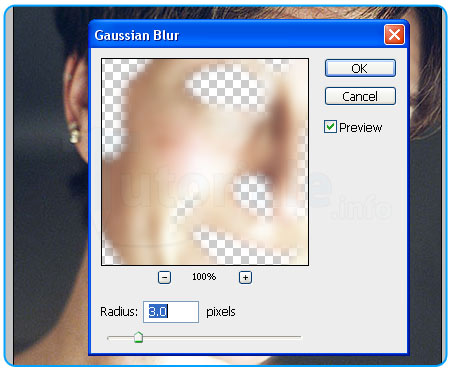Close the Gaussian Blur dialog with red X

pos(394,35)
